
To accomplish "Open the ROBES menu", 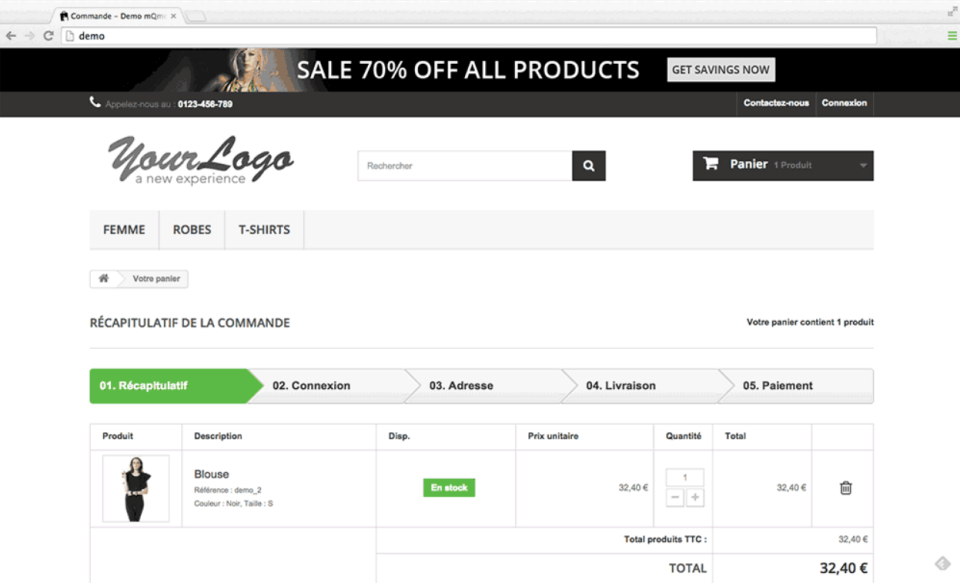I will tap(192, 230).
